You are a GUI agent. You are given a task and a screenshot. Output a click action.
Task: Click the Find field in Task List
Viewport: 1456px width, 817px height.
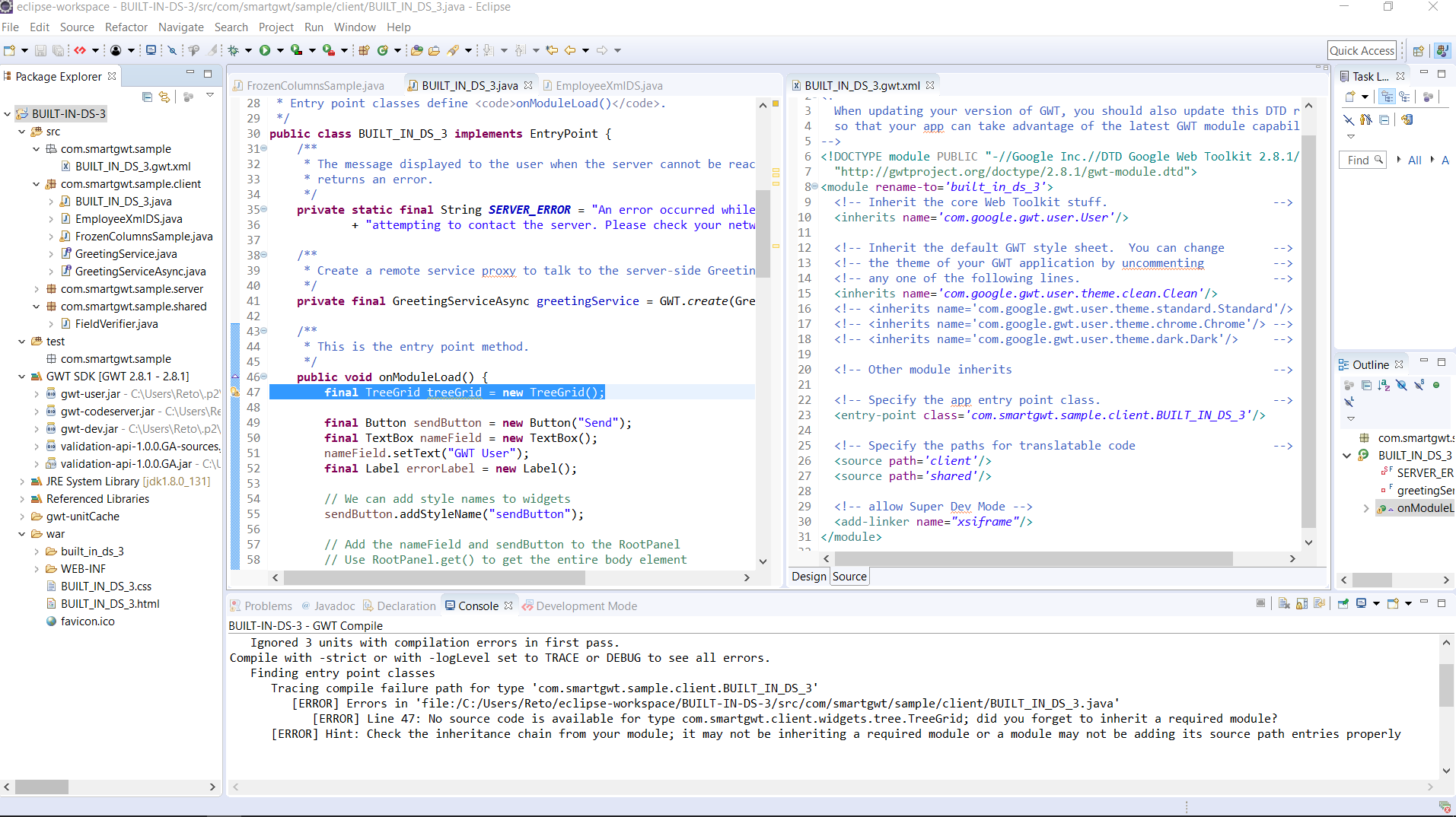[x=1362, y=161]
